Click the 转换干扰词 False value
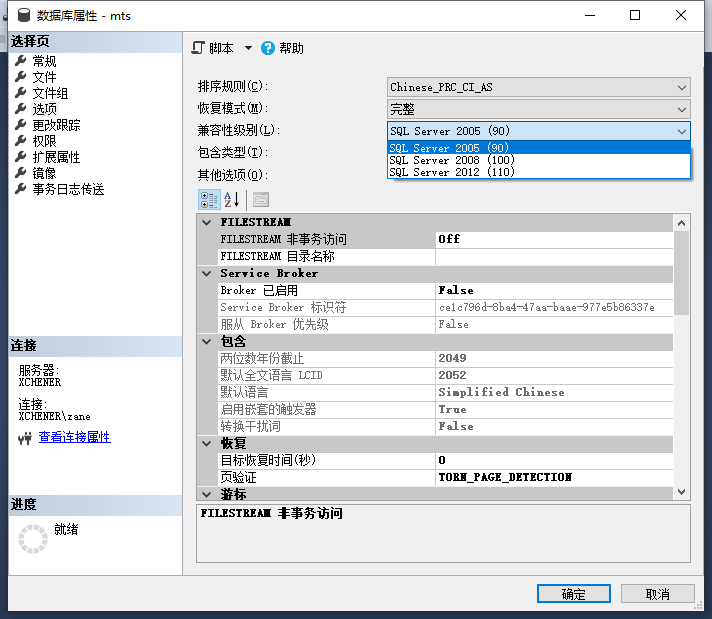712x619 pixels. point(554,426)
